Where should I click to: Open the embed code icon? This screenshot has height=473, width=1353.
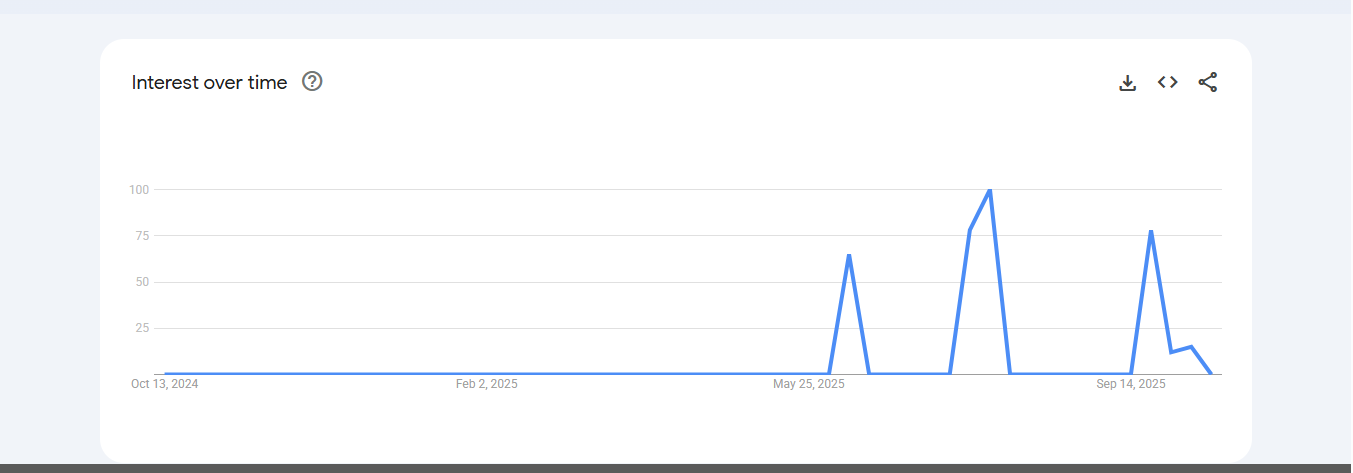pos(1168,82)
